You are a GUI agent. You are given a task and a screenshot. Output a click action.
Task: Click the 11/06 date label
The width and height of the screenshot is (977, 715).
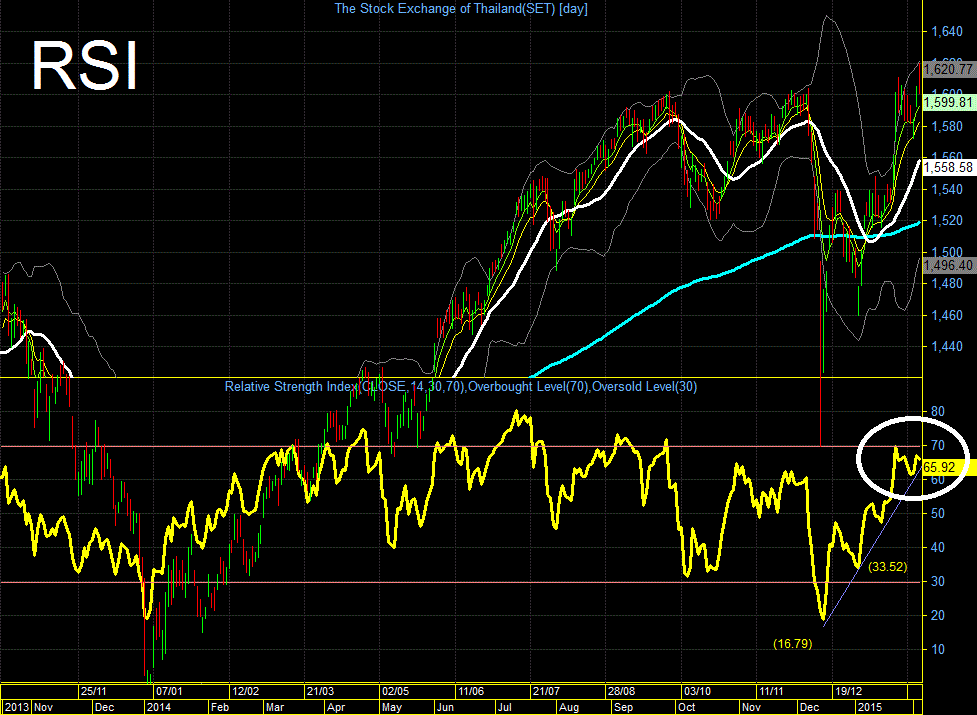pos(471,691)
